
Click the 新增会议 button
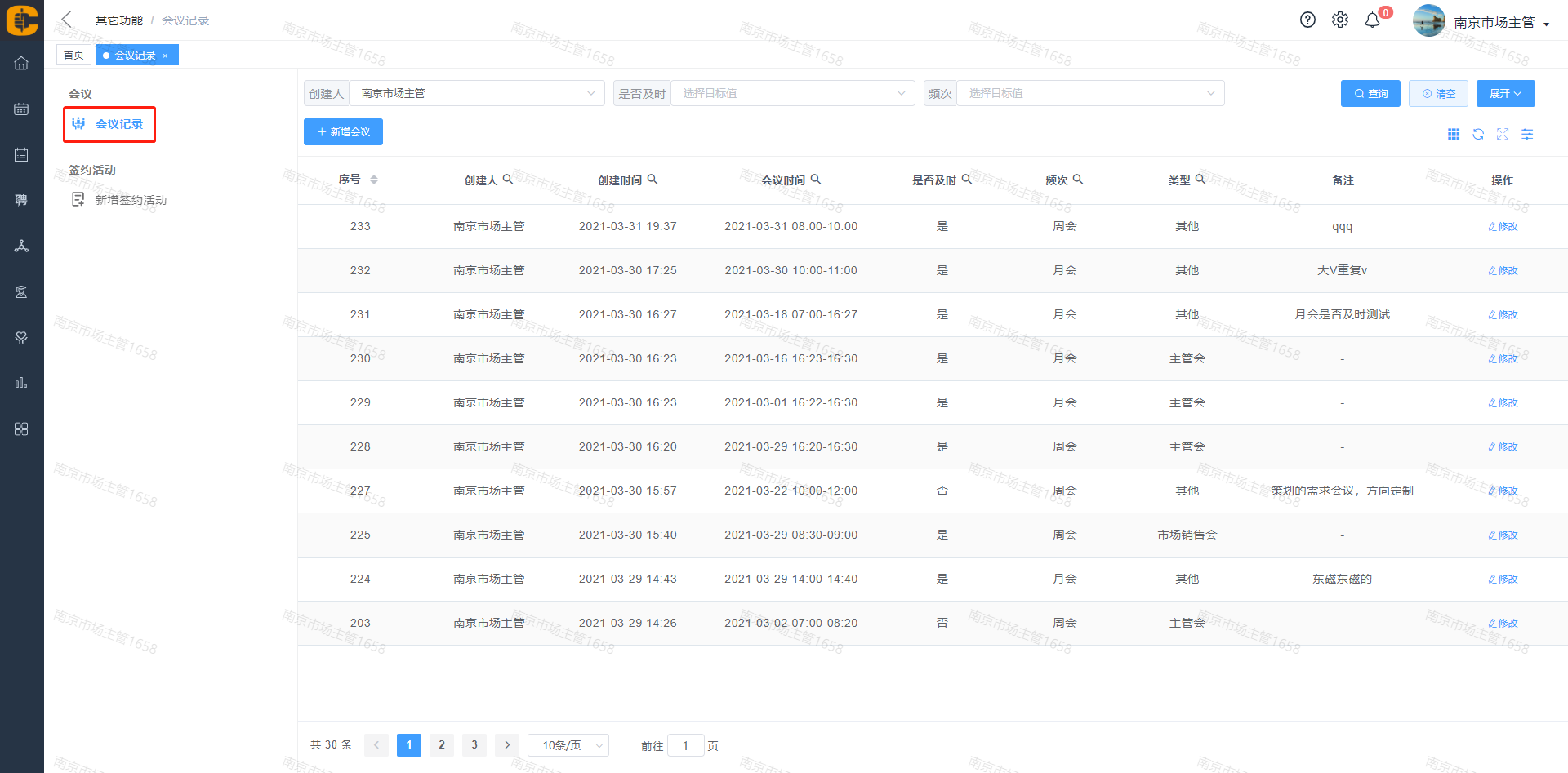tap(343, 132)
